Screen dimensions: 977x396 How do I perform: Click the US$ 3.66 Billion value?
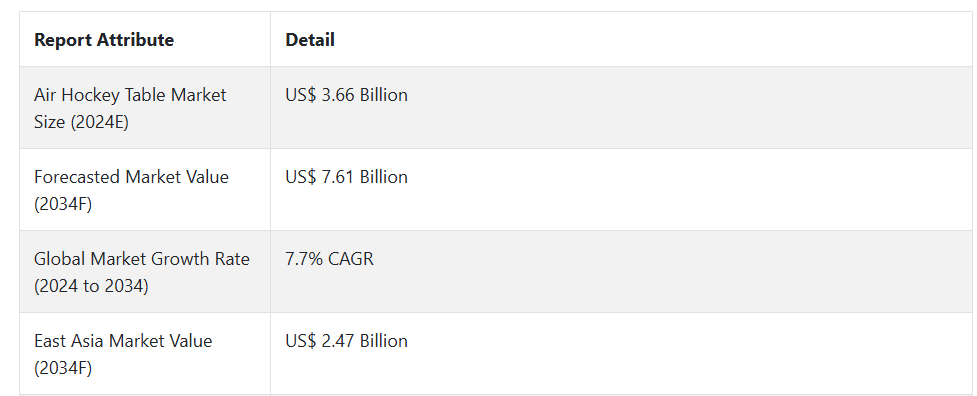346,95
